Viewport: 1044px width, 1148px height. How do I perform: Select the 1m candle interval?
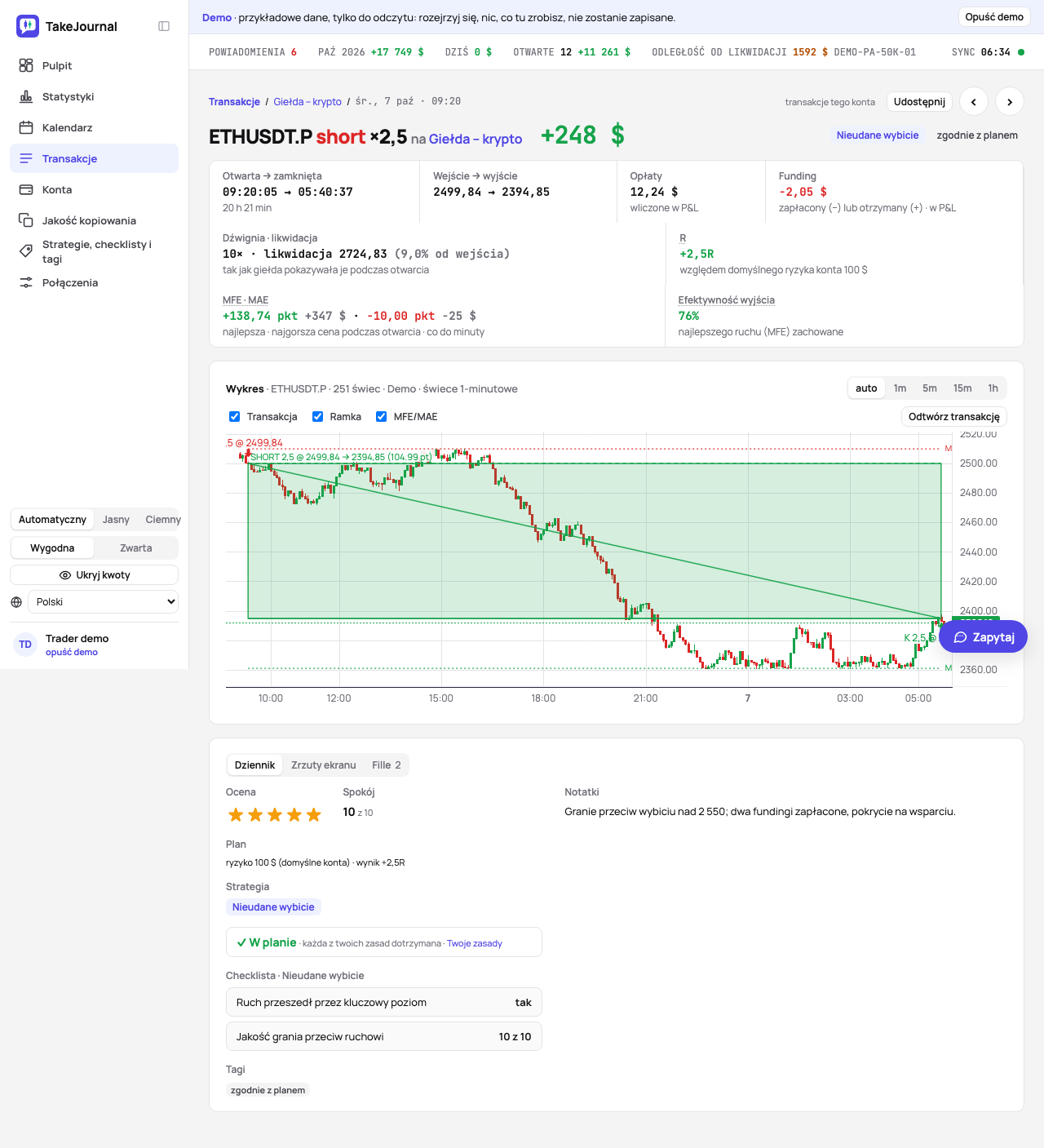pos(900,388)
